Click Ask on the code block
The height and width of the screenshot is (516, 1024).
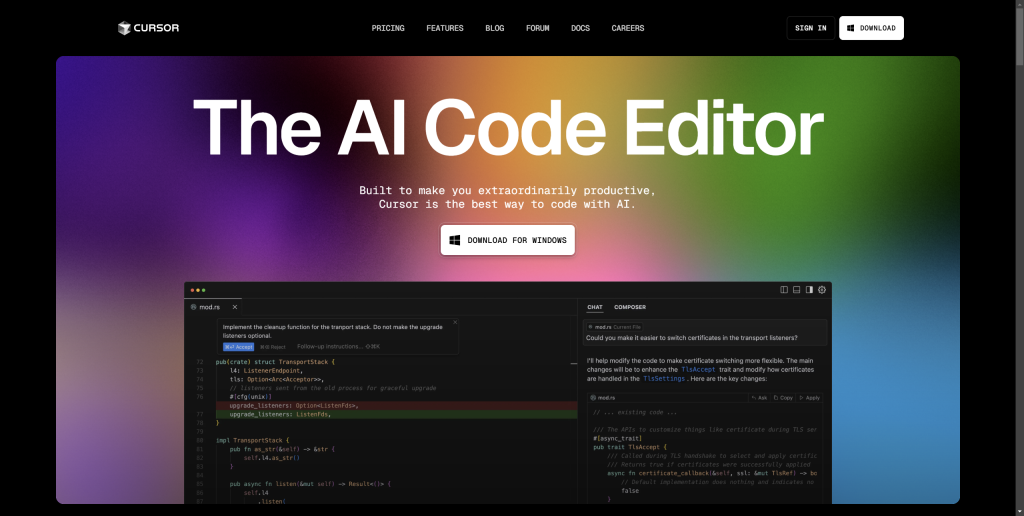[760, 397]
